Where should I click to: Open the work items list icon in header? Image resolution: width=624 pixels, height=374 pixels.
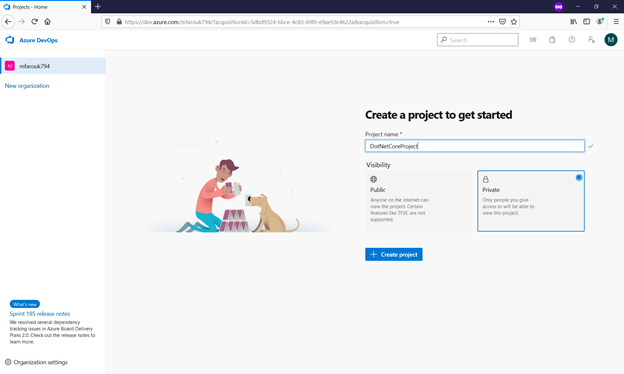(x=533, y=40)
